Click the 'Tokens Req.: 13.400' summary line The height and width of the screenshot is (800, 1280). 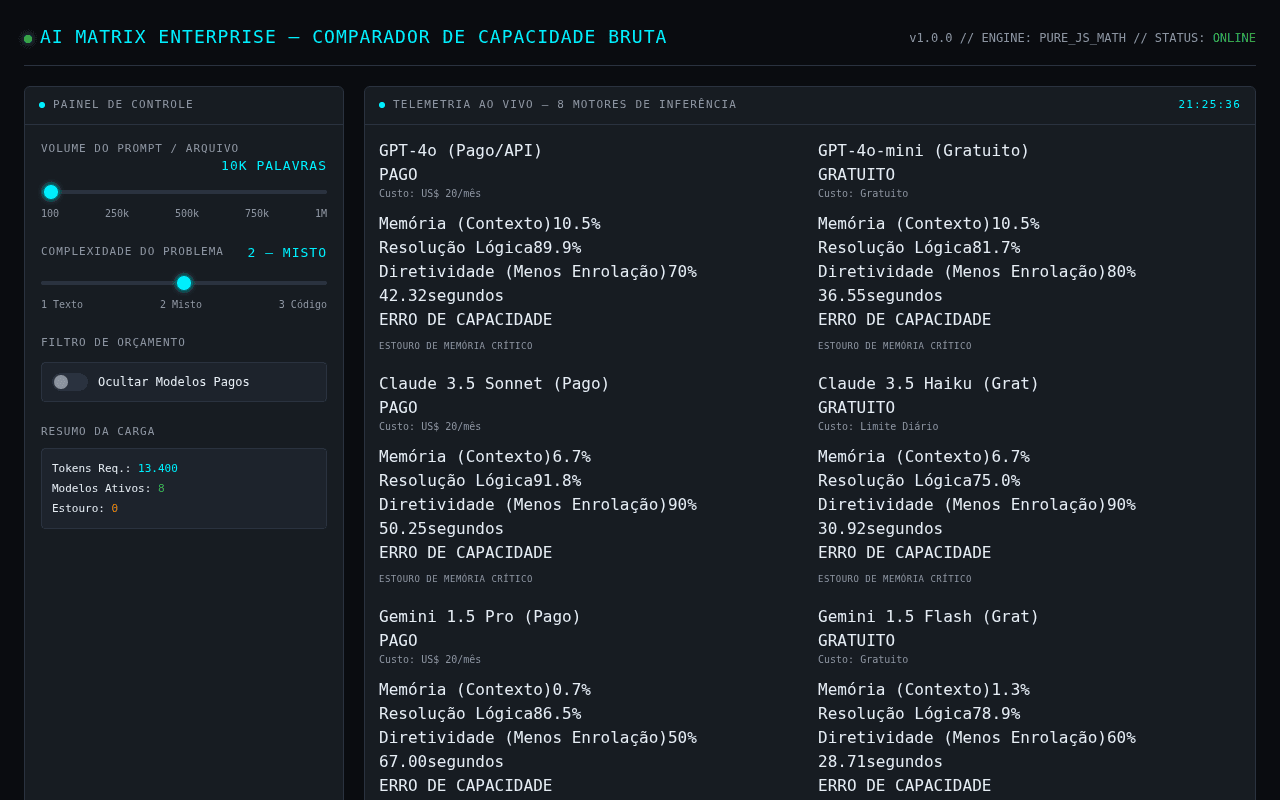point(115,468)
